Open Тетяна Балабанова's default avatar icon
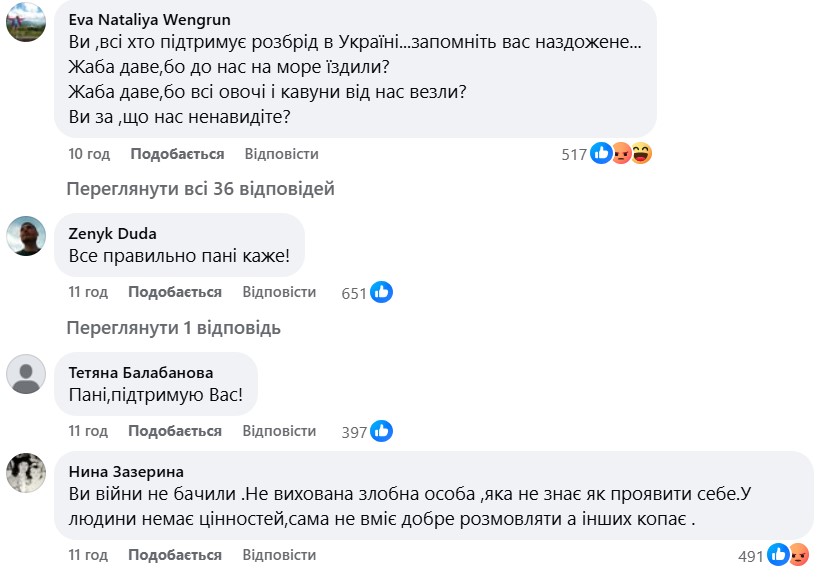 tap(26, 374)
